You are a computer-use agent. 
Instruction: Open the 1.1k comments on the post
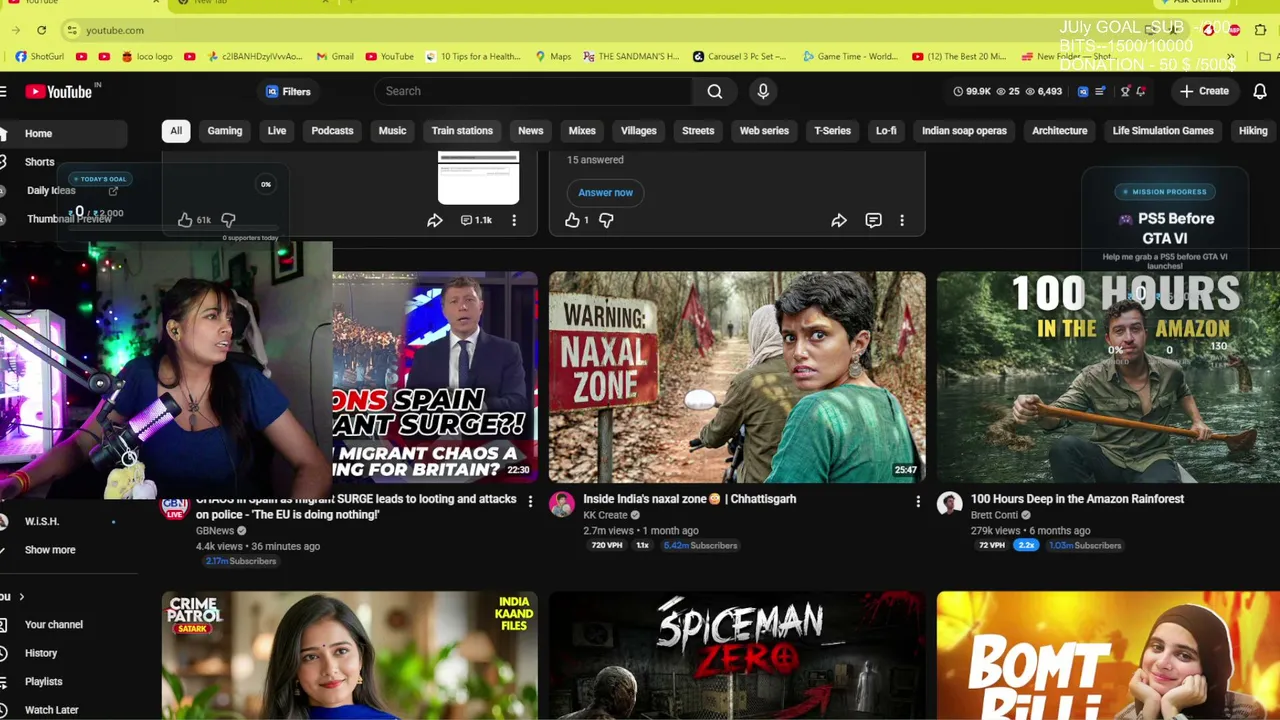(x=476, y=220)
